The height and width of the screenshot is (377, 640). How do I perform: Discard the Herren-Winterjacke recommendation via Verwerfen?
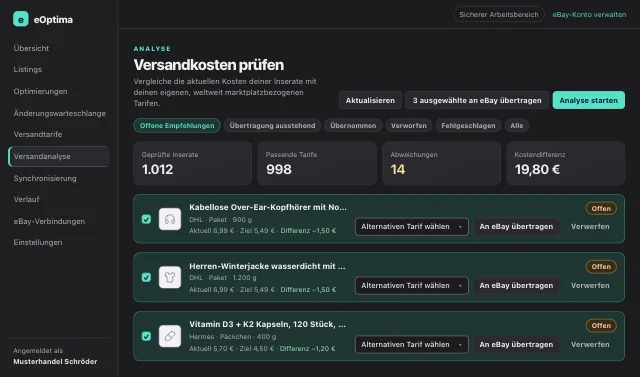(x=590, y=286)
